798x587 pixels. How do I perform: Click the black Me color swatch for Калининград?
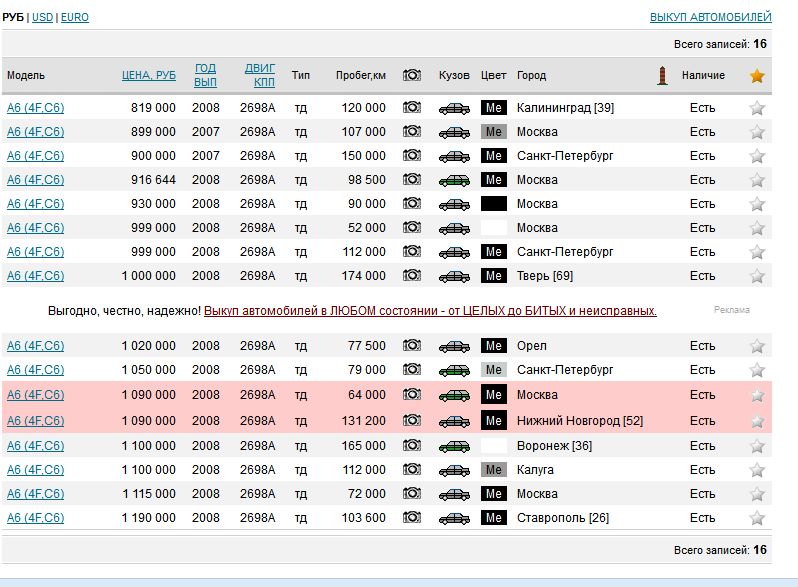494,107
